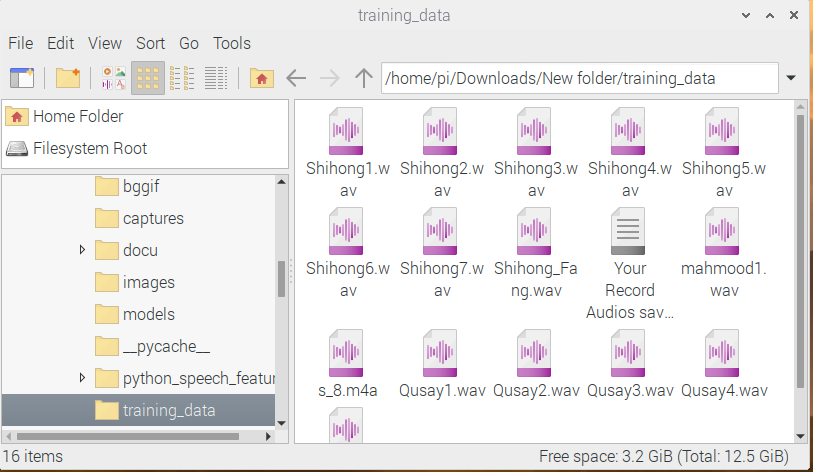Open Home Folder in places pane
The width and height of the screenshot is (813, 472).
[x=78, y=116]
